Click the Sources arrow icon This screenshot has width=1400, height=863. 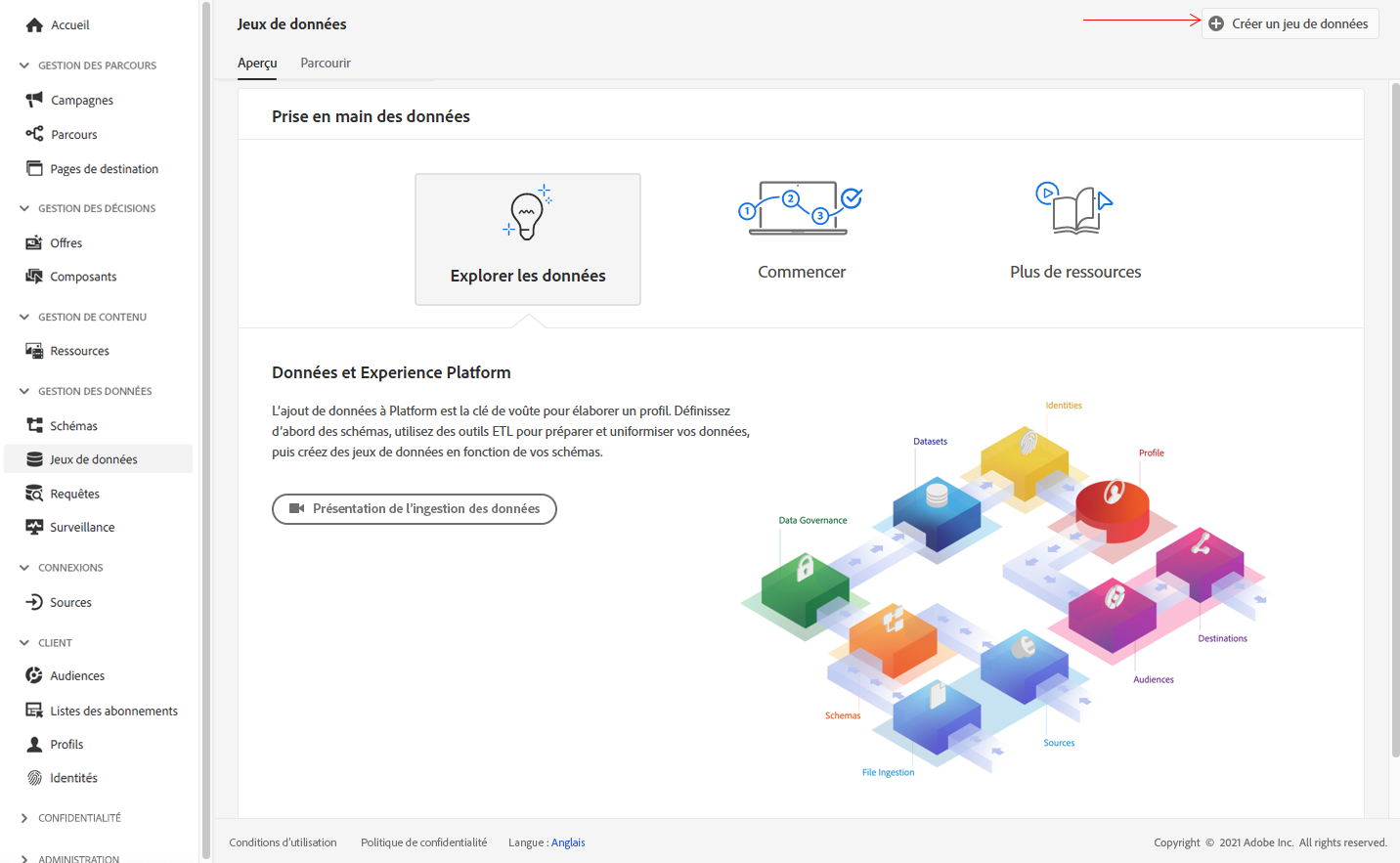(x=34, y=602)
